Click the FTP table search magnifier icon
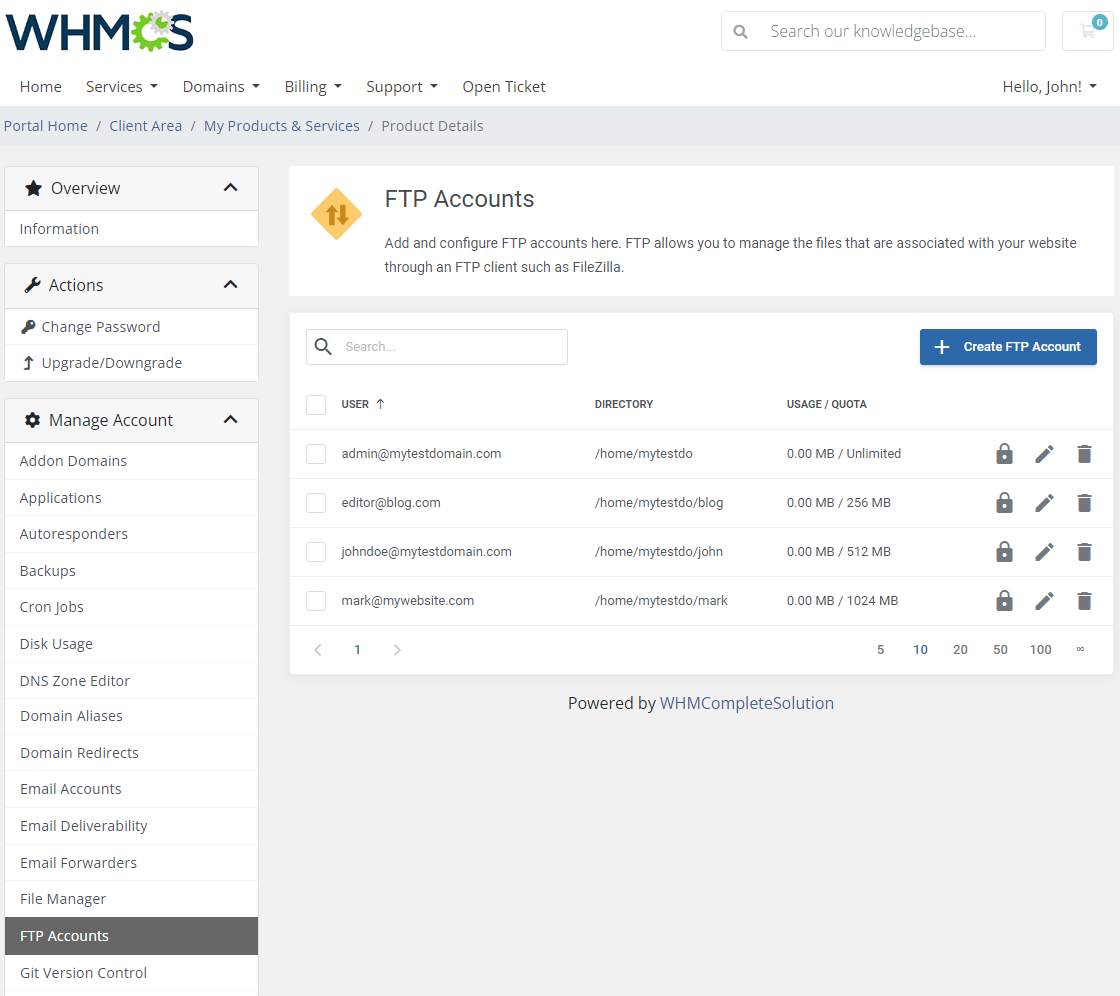Viewport: 1120px width, 996px height. click(x=324, y=347)
